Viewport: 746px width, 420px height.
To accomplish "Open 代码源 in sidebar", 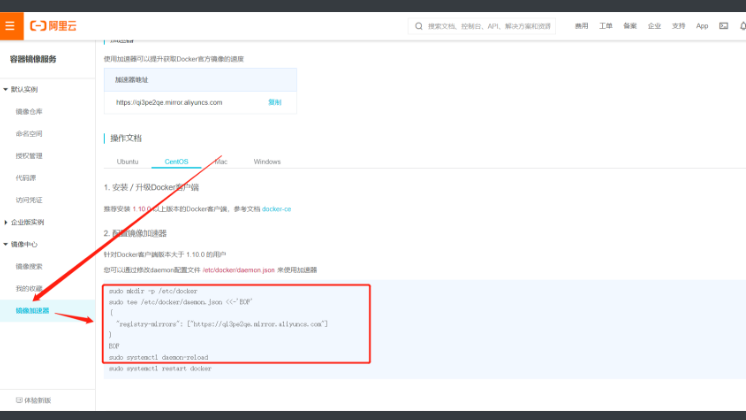I will tap(26, 178).
